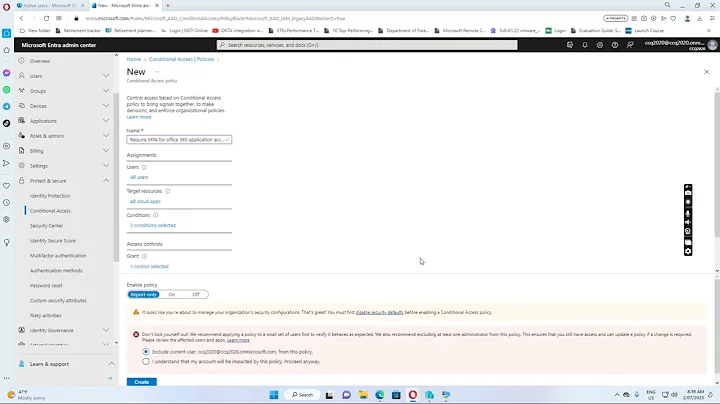The image size is (720, 404).
Task: Expand the Users menu chevron
Action: click(x=106, y=76)
